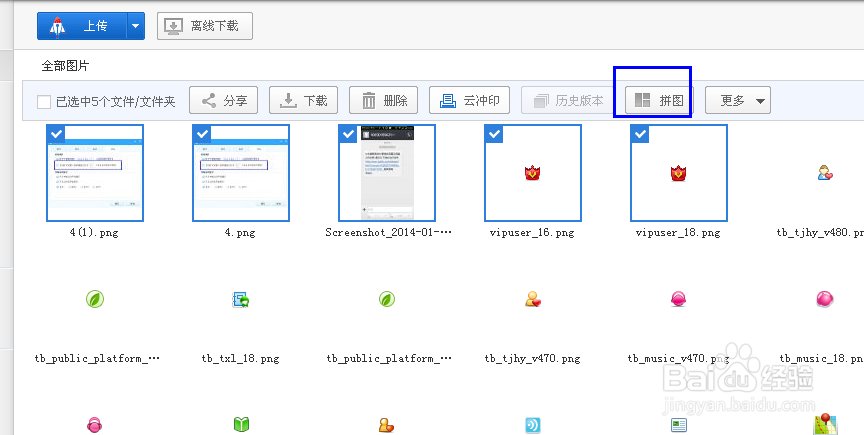This screenshot has width=864, height=435.
Task: Click the 云冲印 cloud print button
Action: click(469, 100)
